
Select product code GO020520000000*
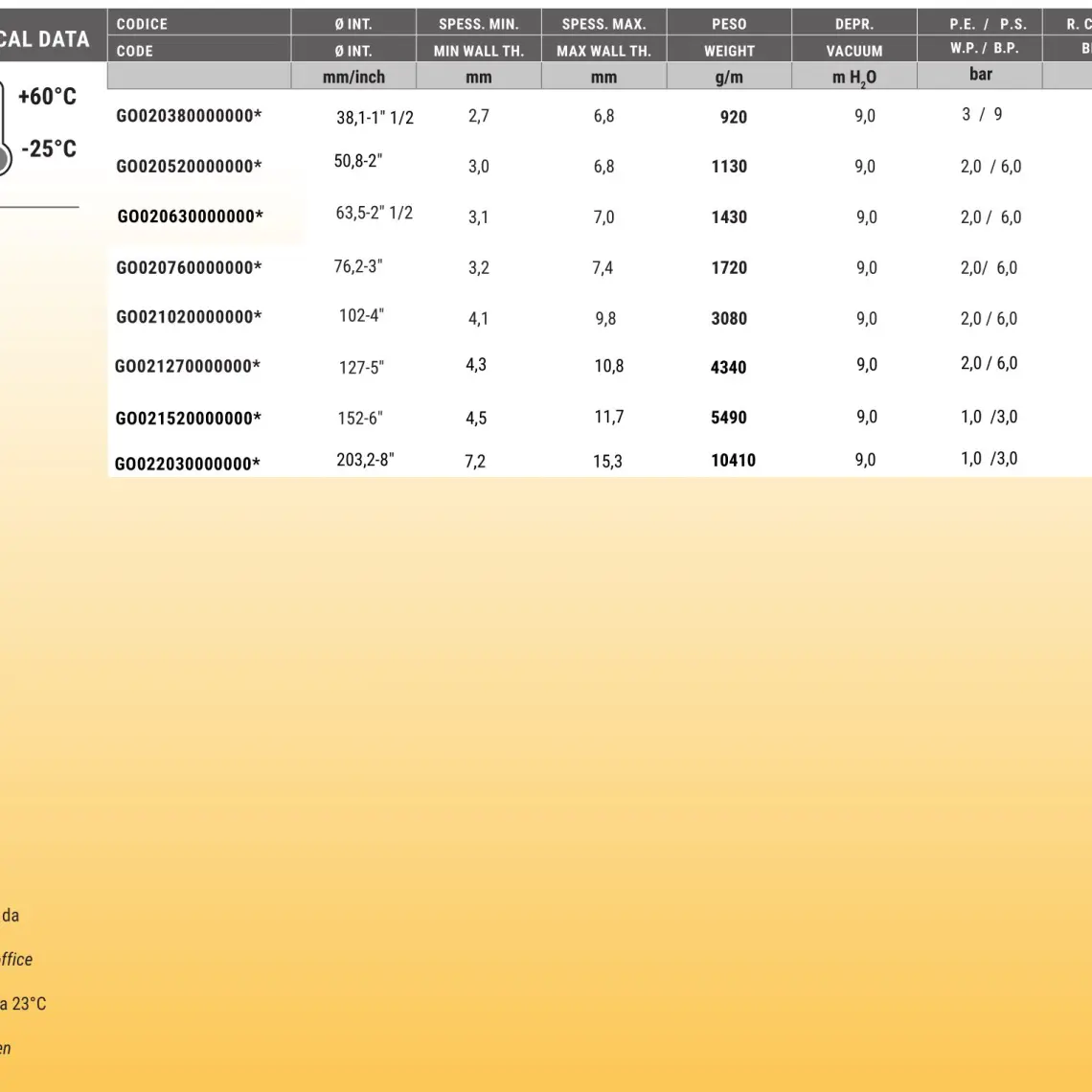[x=189, y=167]
